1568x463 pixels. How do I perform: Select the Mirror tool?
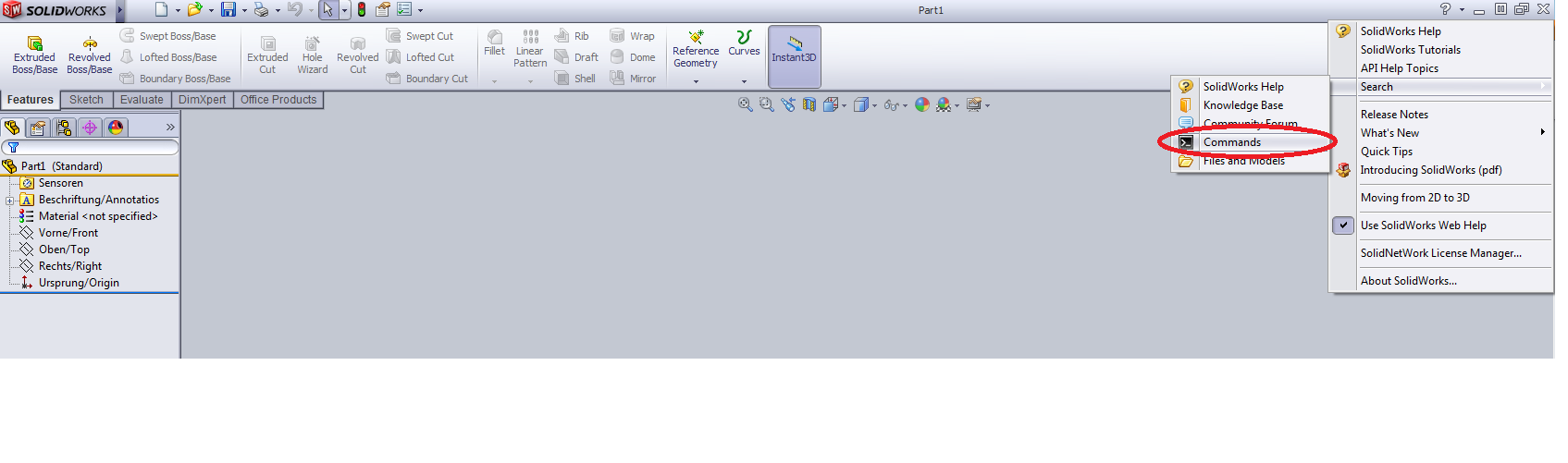pos(633,79)
